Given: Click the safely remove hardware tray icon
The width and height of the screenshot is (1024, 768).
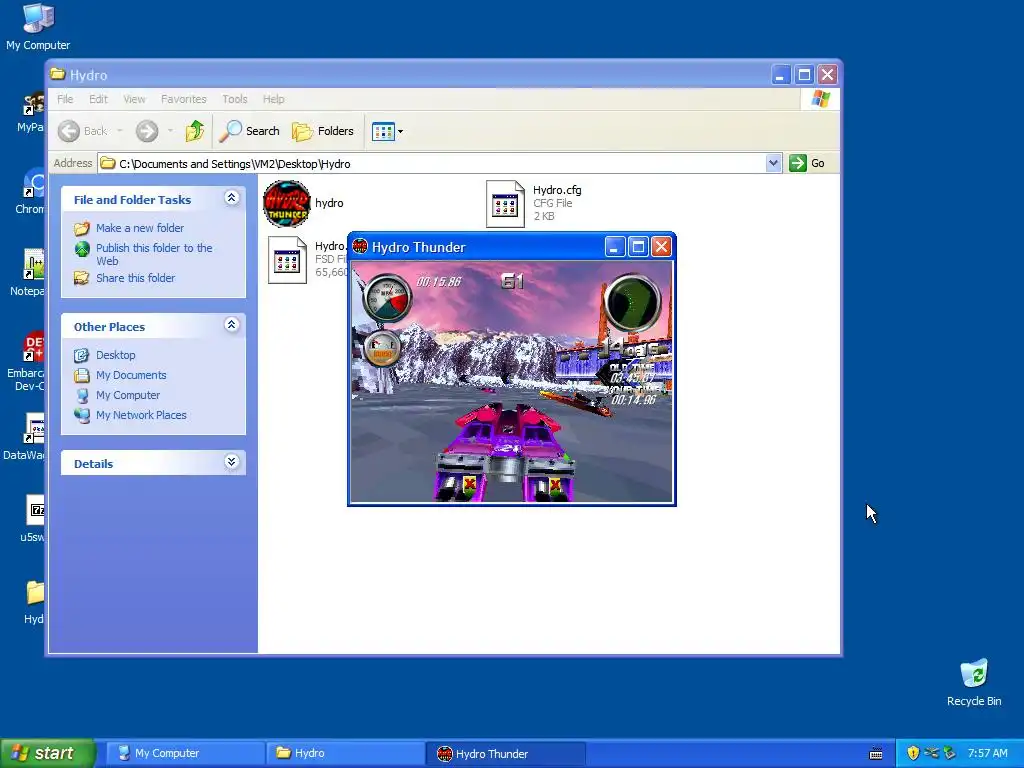Looking at the screenshot, I should [949, 754].
